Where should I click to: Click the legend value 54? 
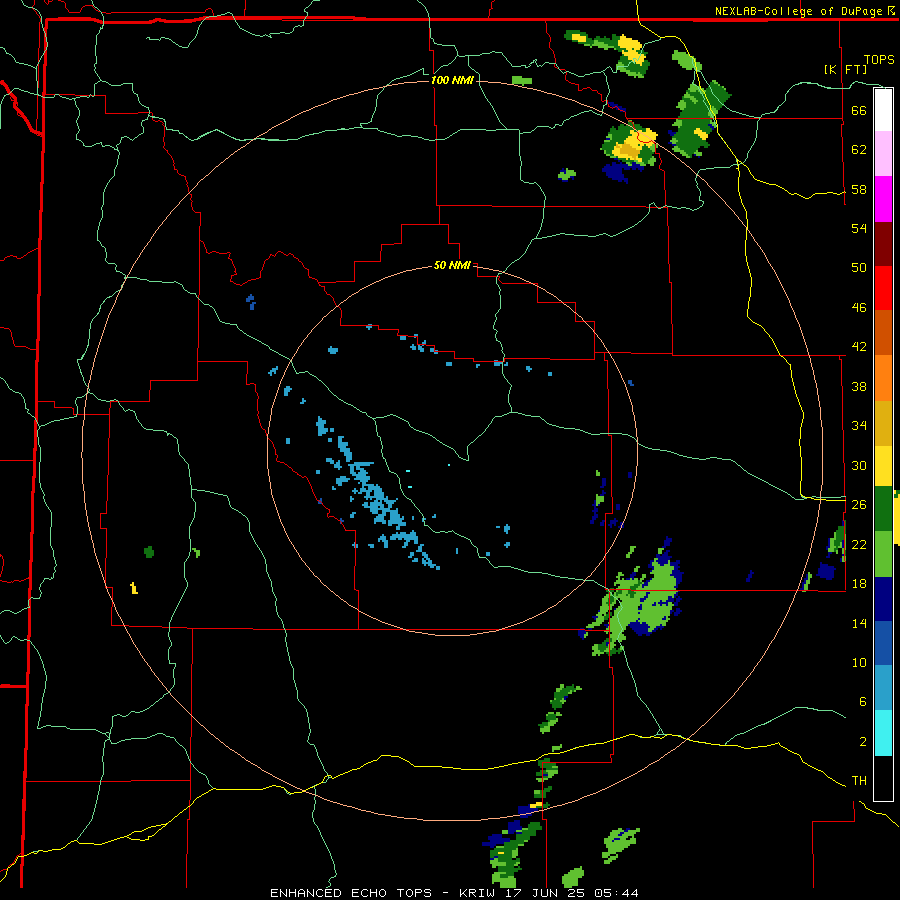click(859, 228)
